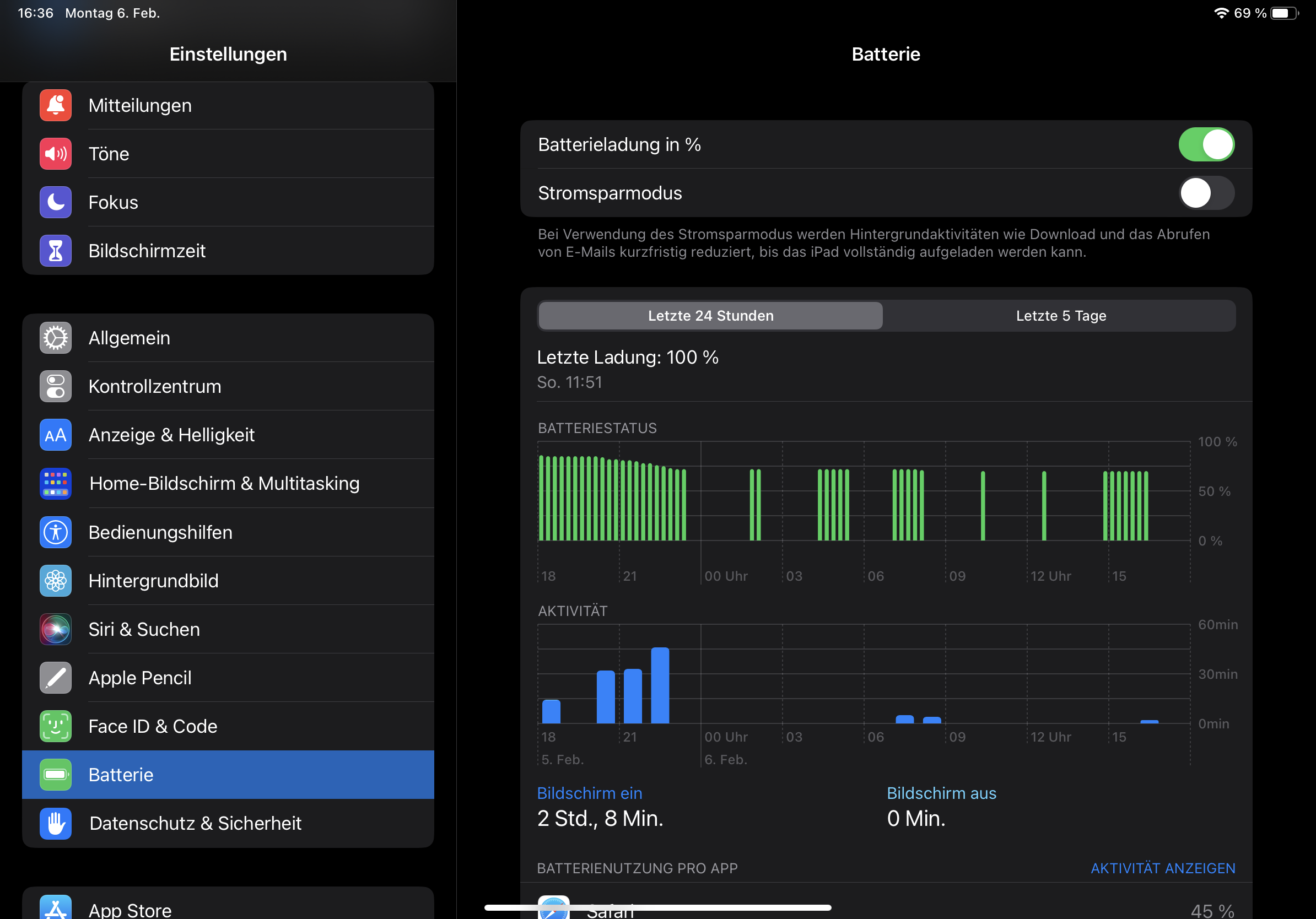This screenshot has height=919, width=1316.
Task: Open the Mitteilungen bell icon
Action: [x=56, y=105]
